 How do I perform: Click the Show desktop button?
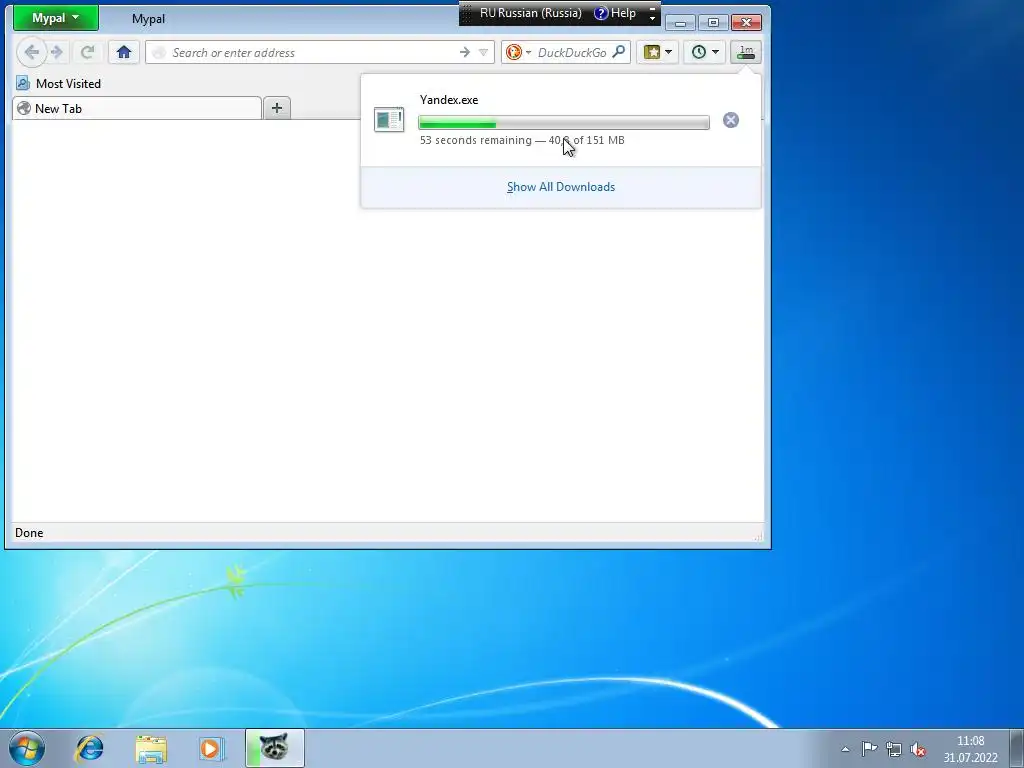click(x=1017, y=748)
